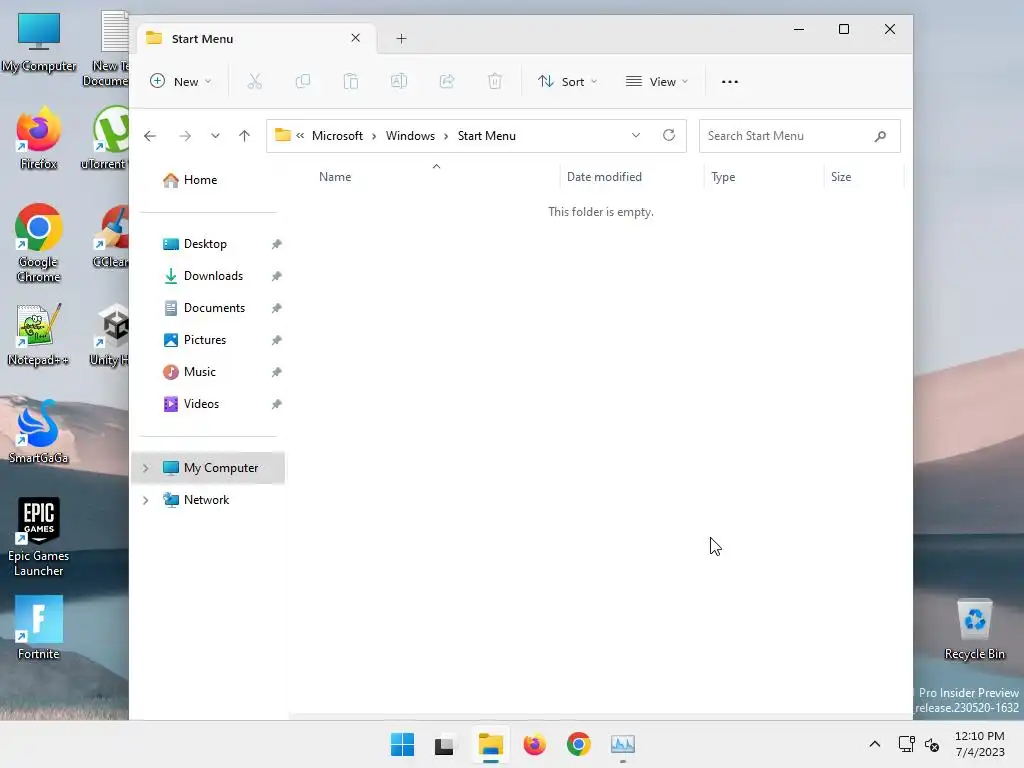Show hidden path segments via double chevron

click(300, 136)
